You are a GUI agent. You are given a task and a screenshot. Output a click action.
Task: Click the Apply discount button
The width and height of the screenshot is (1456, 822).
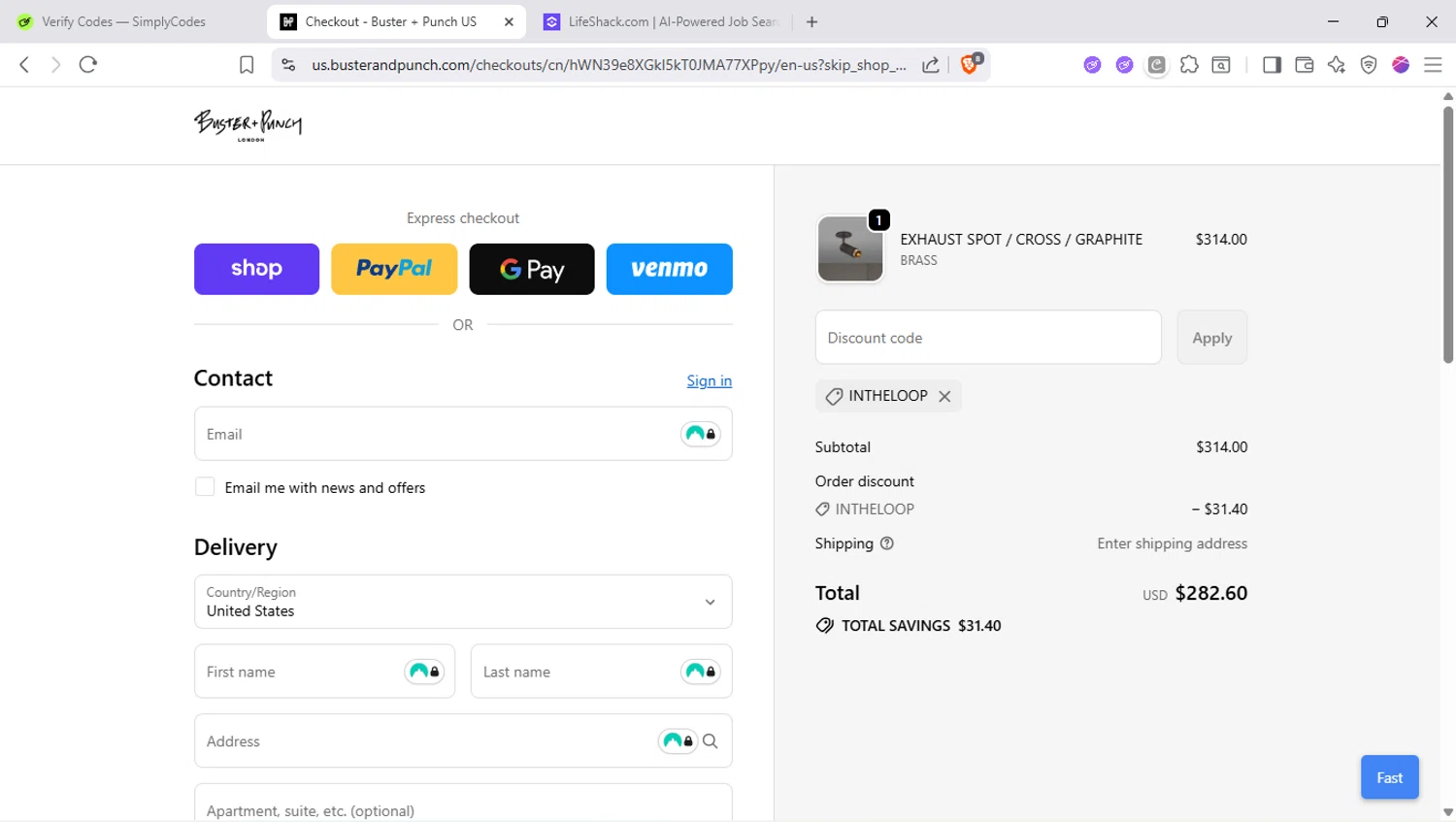pos(1212,338)
